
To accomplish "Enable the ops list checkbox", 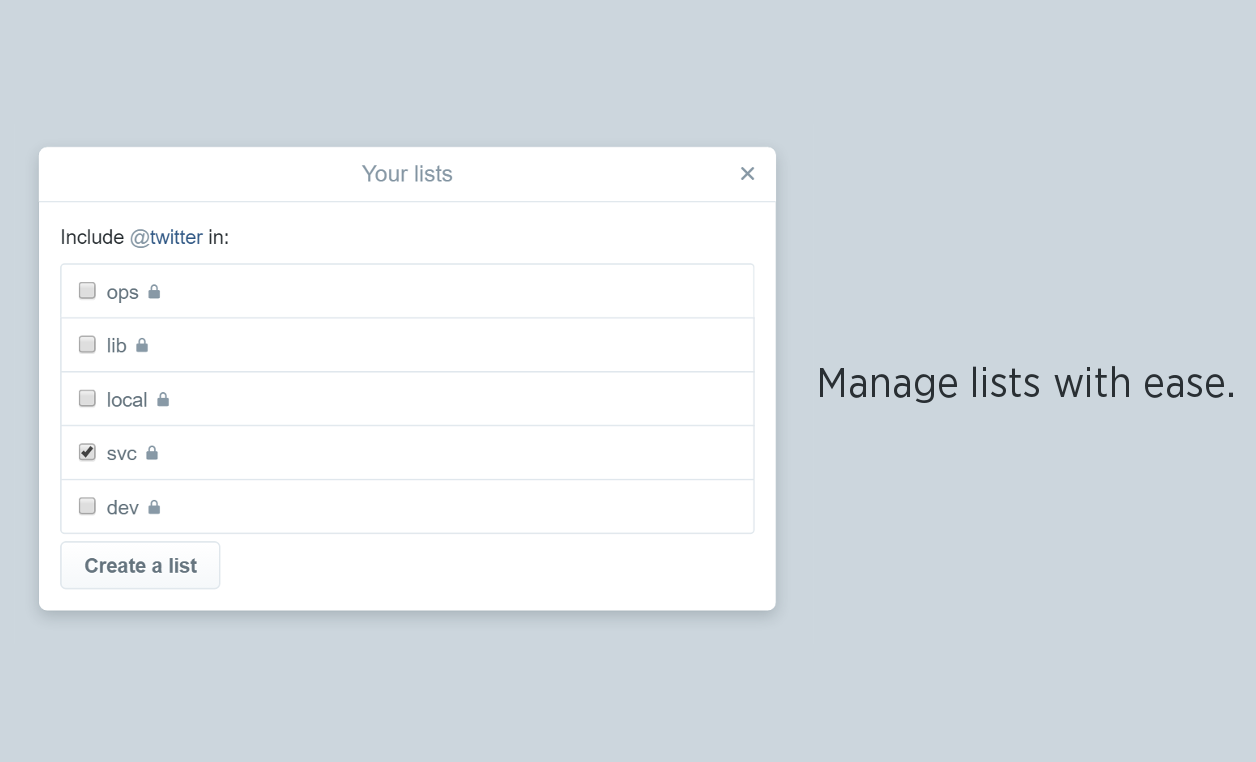I will tap(87, 290).
